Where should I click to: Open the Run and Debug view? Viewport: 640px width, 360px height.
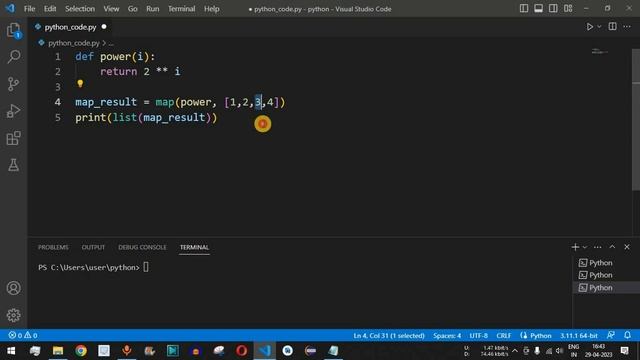tap(13, 111)
